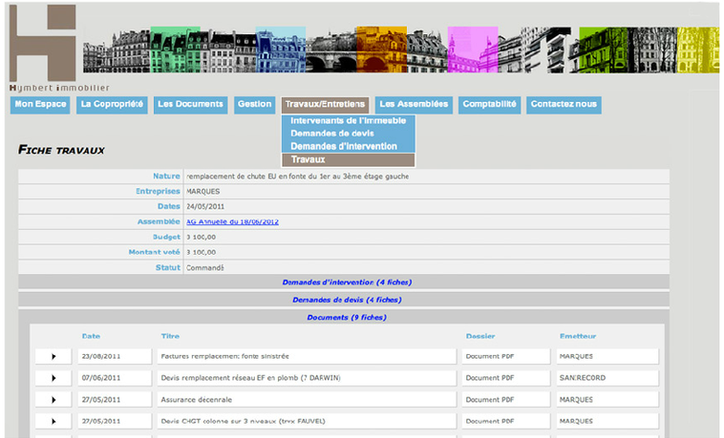Expand Demandes d'intervention (4 fiches) section
Image resolution: width=724 pixels, height=438 pixels.
(x=347, y=282)
